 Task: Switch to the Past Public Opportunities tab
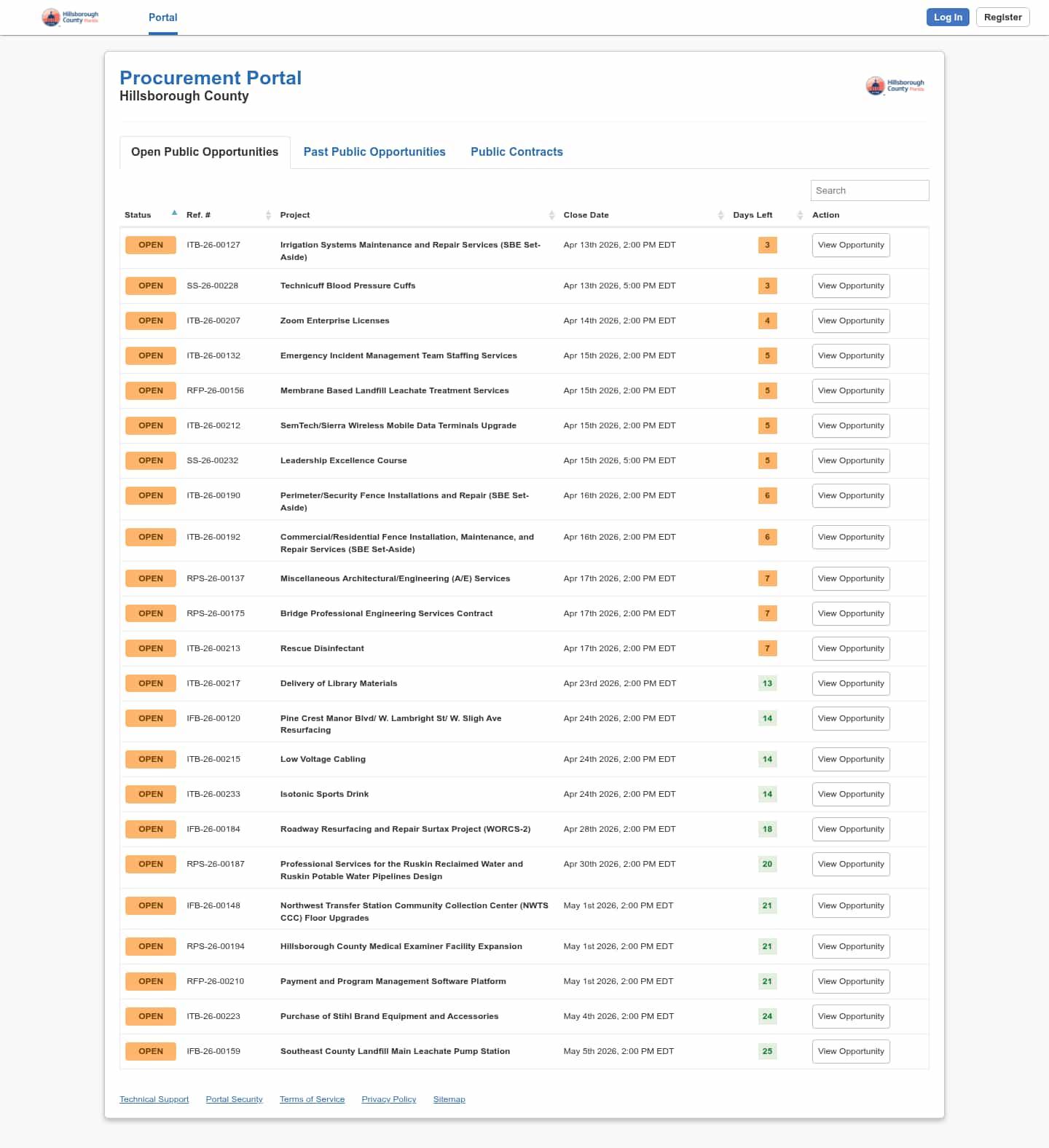tap(374, 152)
